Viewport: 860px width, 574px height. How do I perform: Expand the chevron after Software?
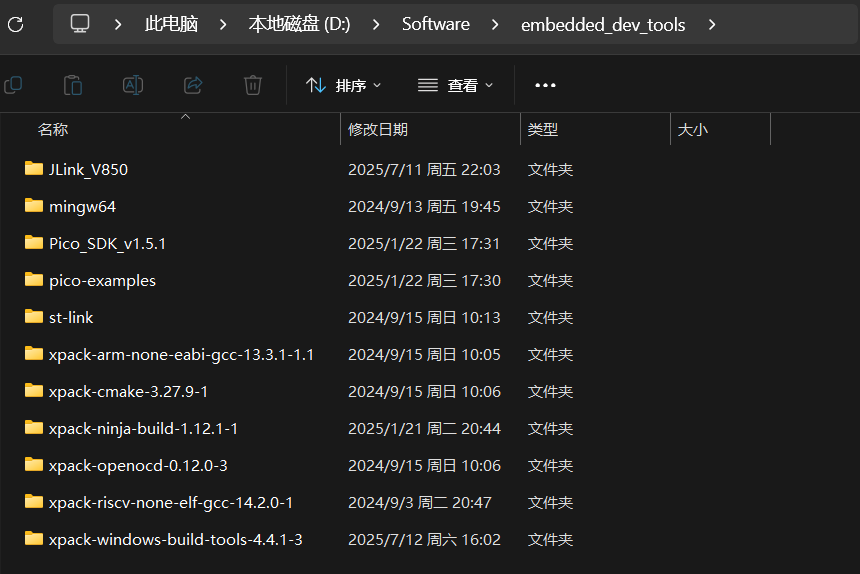click(x=495, y=24)
